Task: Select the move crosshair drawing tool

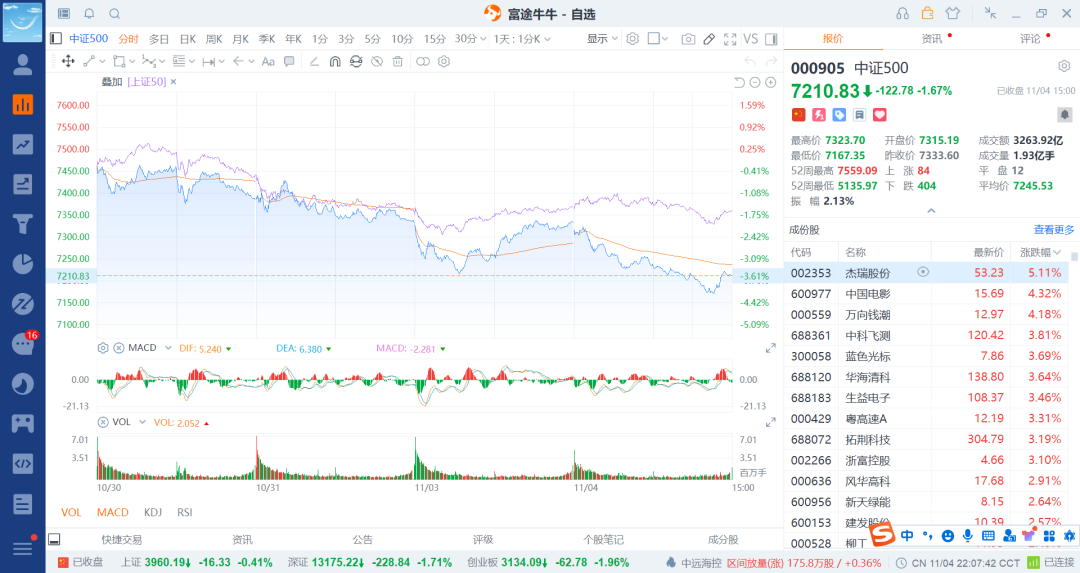Action: (68, 61)
